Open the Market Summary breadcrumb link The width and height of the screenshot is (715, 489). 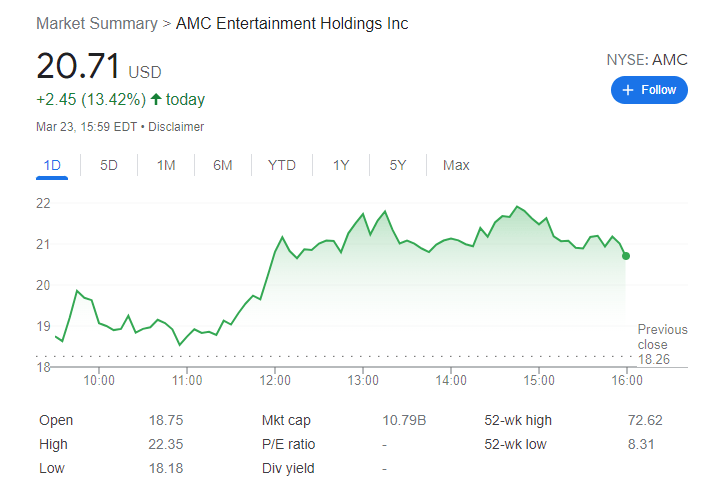[96, 23]
